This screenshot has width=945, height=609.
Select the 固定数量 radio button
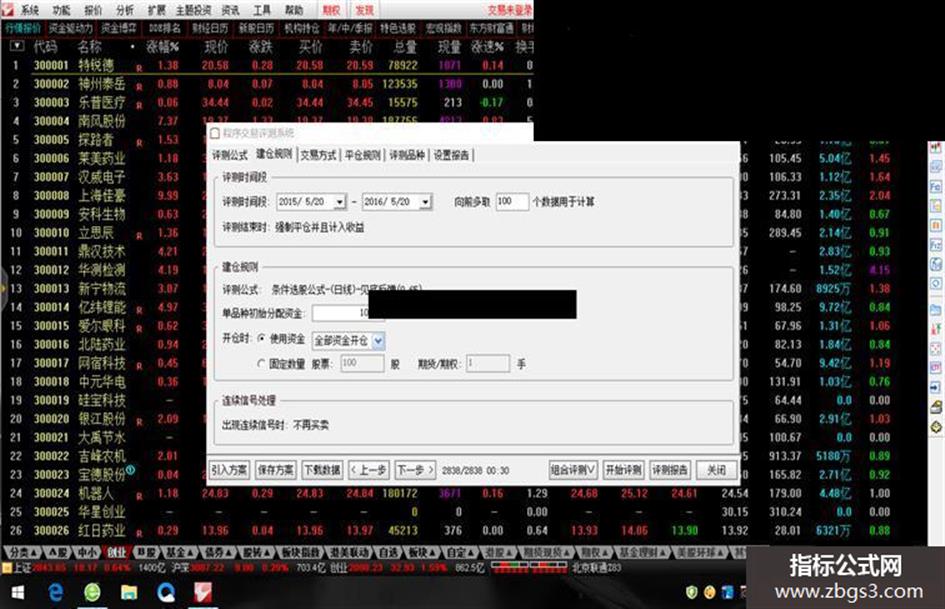[x=262, y=364]
